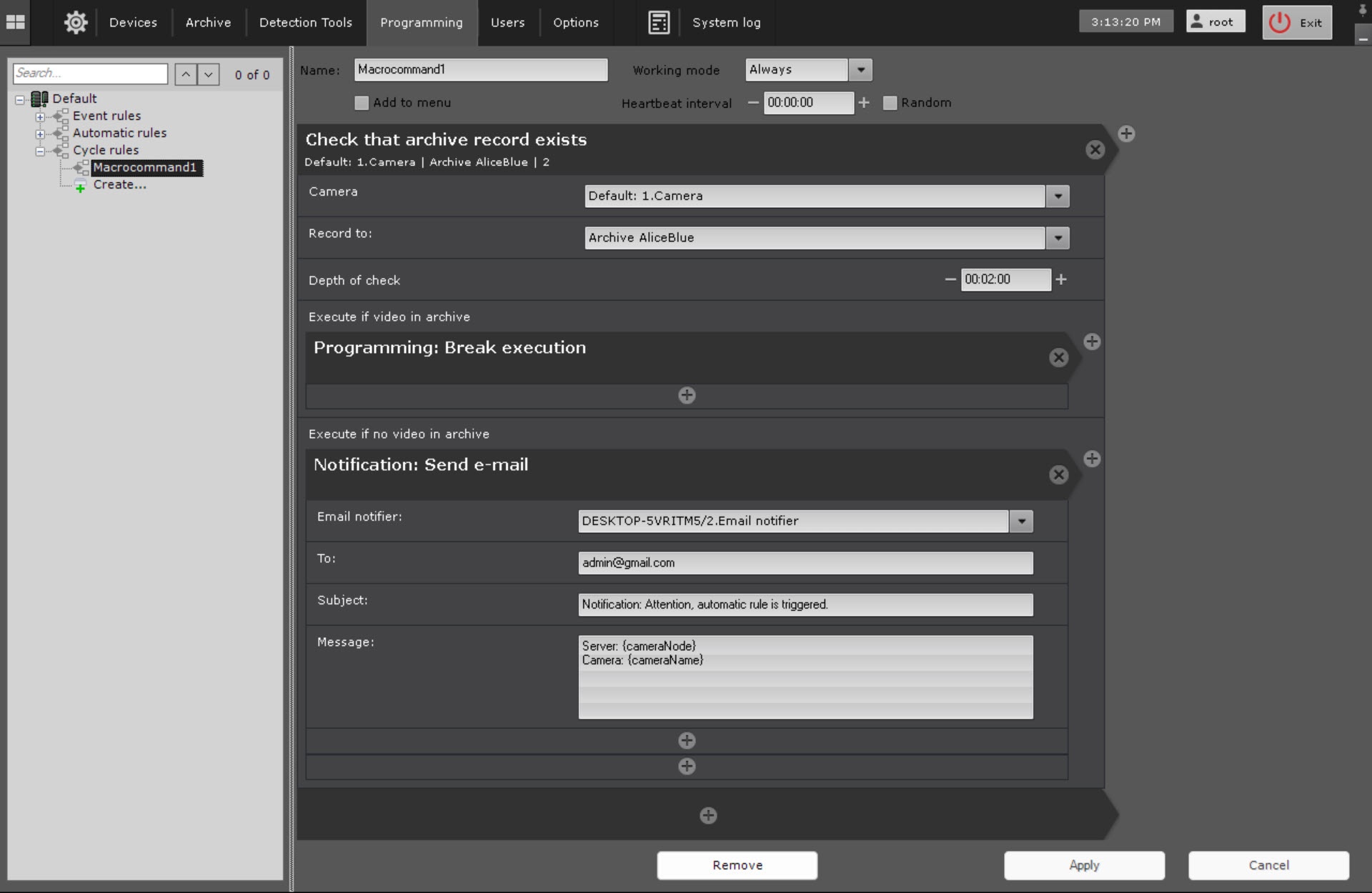This screenshot has width=1372, height=893.
Task: Open the layouts grid icon
Action: click(15, 22)
